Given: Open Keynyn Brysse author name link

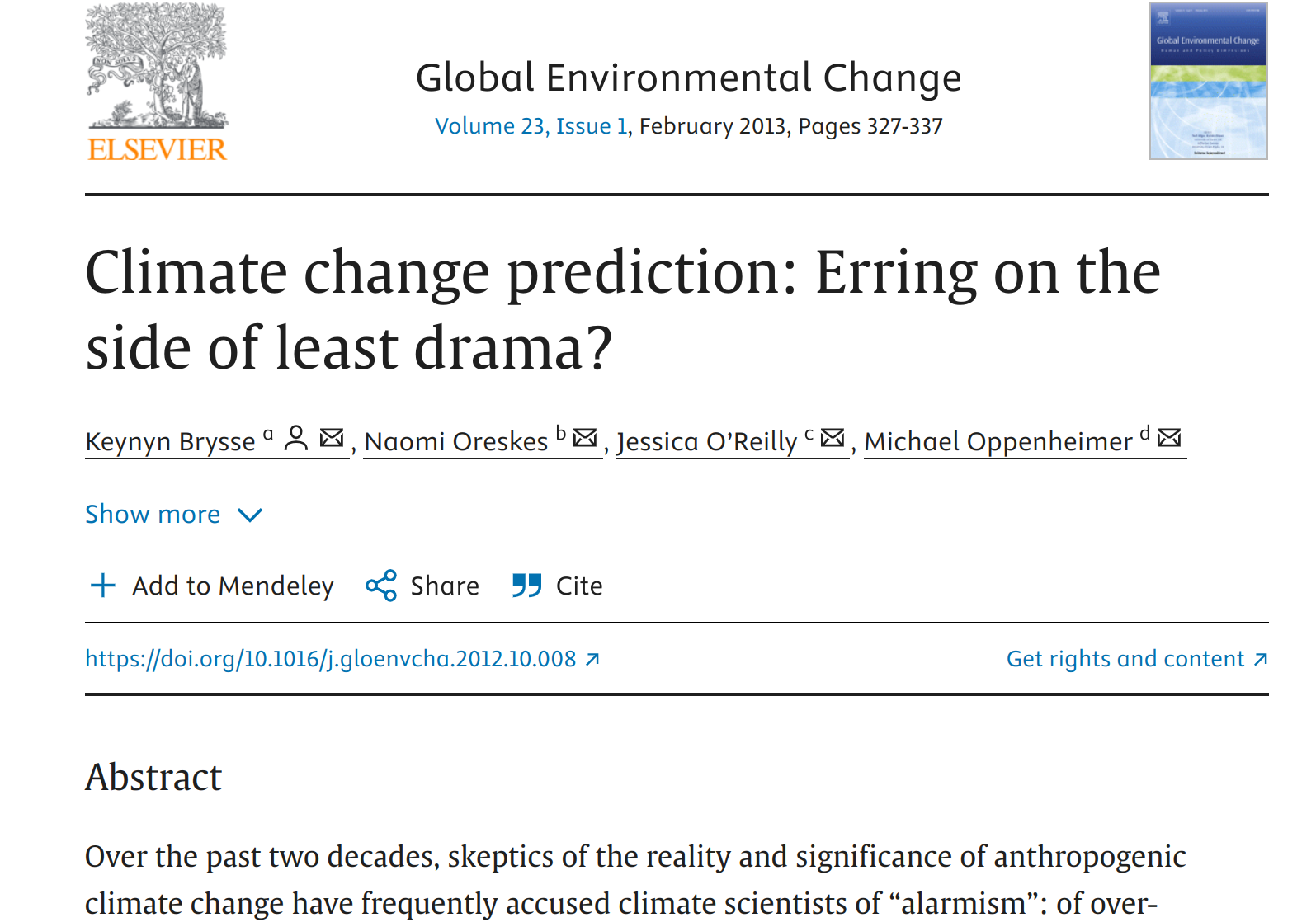Looking at the screenshot, I should (x=171, y=442).
